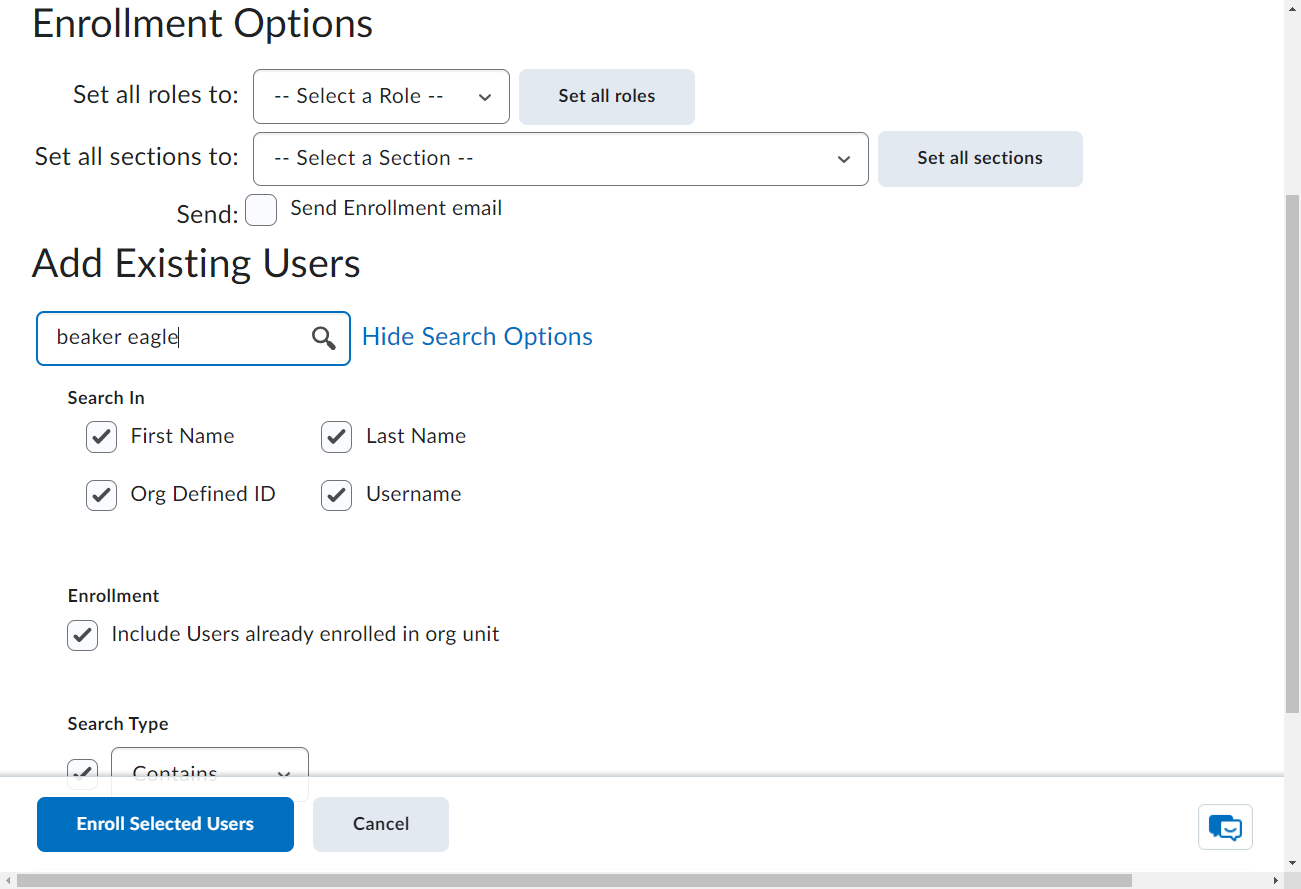Click the Set all sections to: label
The height and width of the screenshot is (889, 1301).
pyautogui.click(x=137, y=157)
